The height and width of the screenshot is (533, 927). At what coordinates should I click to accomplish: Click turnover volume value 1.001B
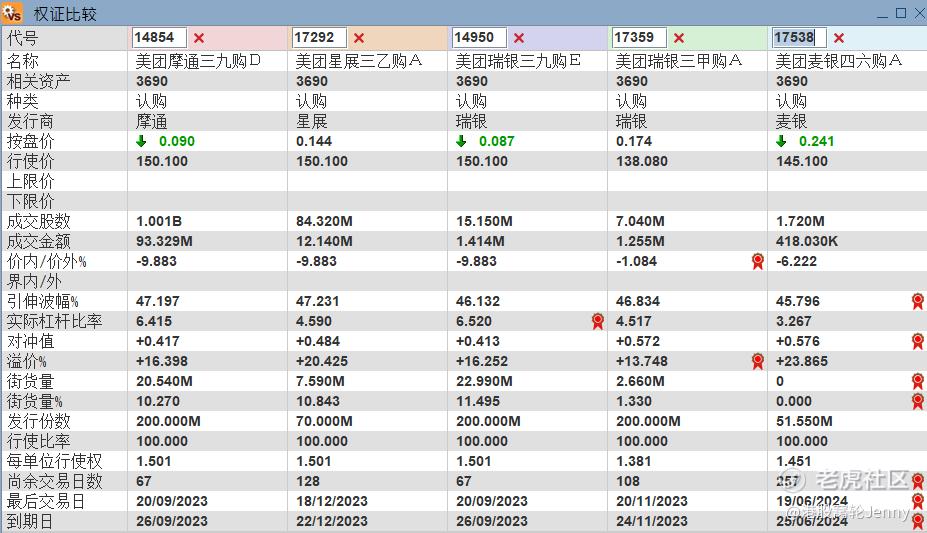(x=159, y=222)
